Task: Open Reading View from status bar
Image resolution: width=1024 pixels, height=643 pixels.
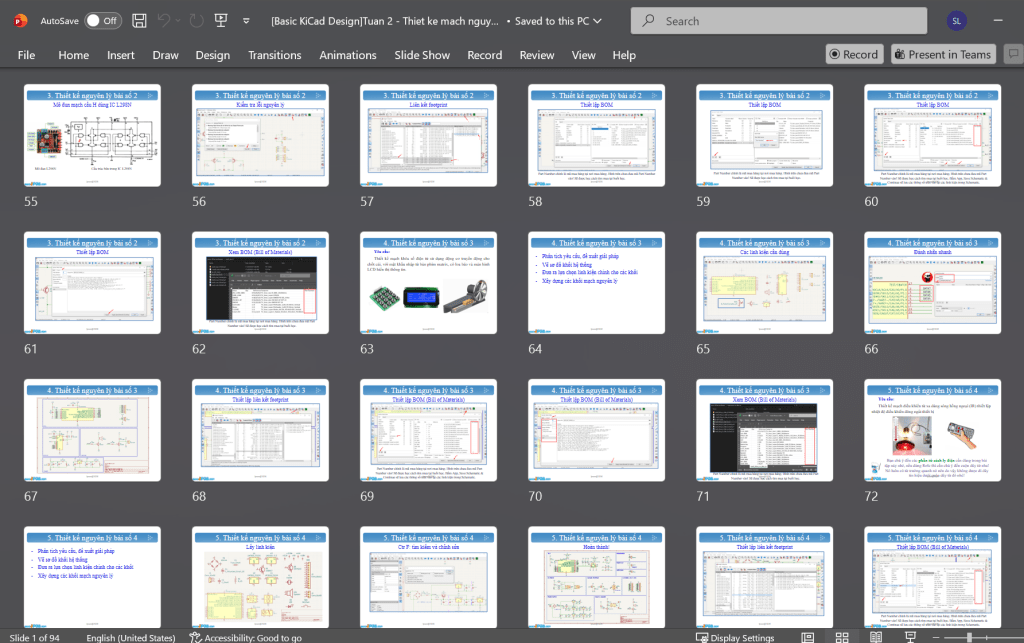Action: pyautogui.click(x=876, y=637)
